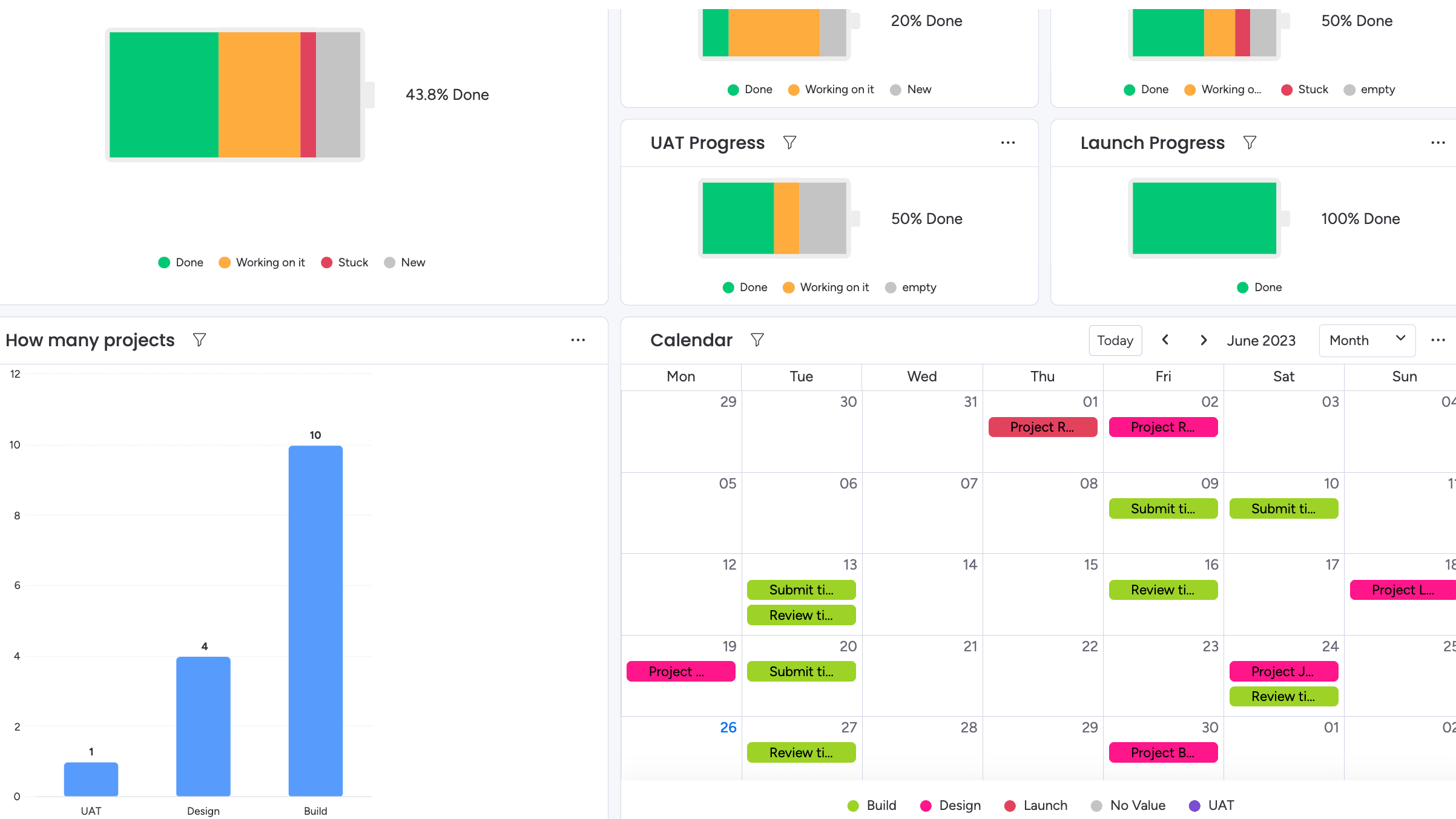Click the 43.8% Done battery progress bar
The height and width of the screenshot is (819, 1456).
(235, 94)
